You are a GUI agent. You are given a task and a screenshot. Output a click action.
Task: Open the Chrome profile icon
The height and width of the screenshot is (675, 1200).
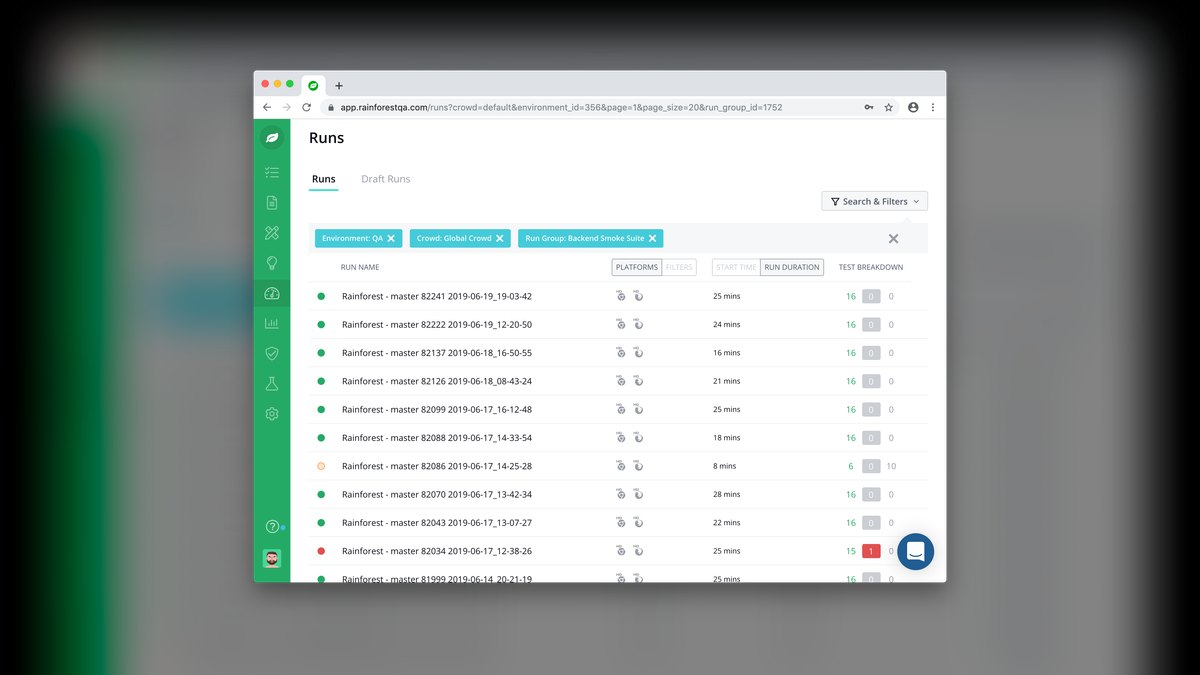[x=913, y=107]
